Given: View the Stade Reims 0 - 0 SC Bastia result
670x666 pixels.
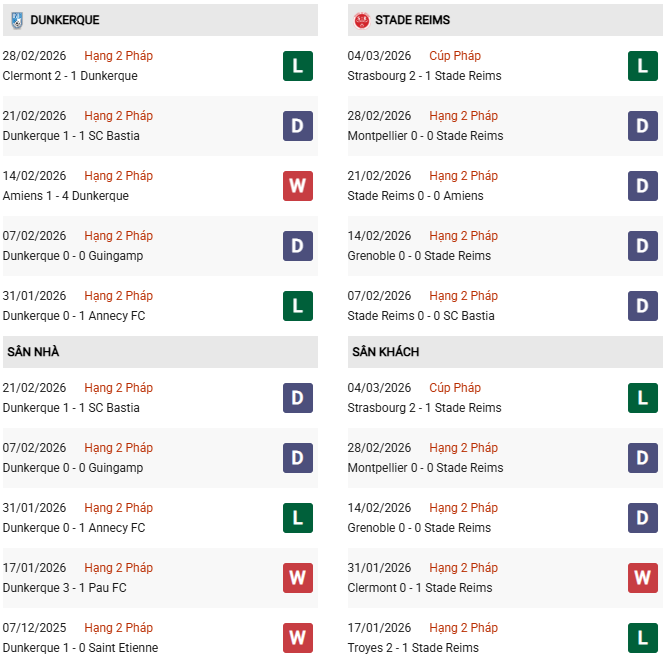Looking at the screenshot, I should [x=421, y=316].
